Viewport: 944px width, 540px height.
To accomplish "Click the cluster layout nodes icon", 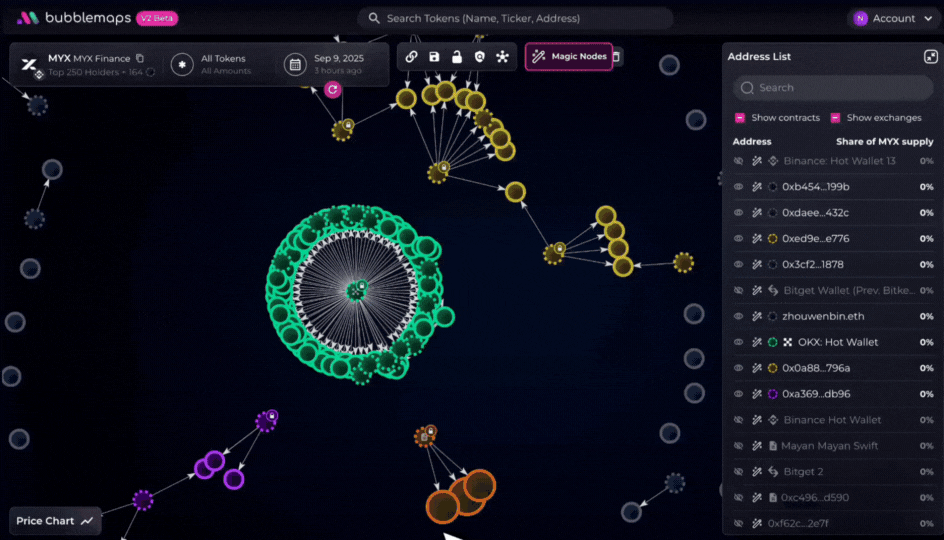I will (x=503, y=57).
